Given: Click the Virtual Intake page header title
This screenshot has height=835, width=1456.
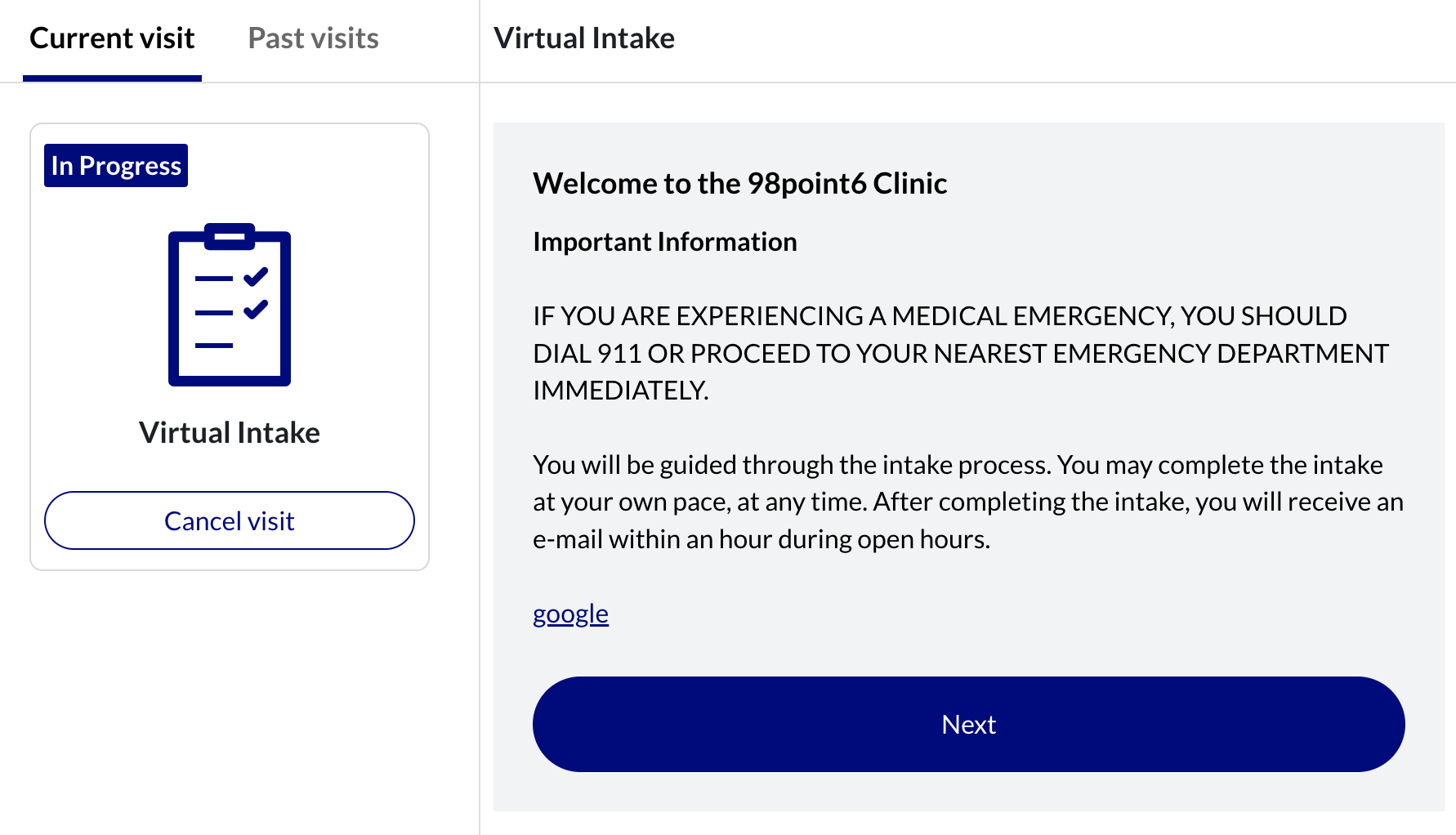Looking at the screenshot, I should 584,38.
